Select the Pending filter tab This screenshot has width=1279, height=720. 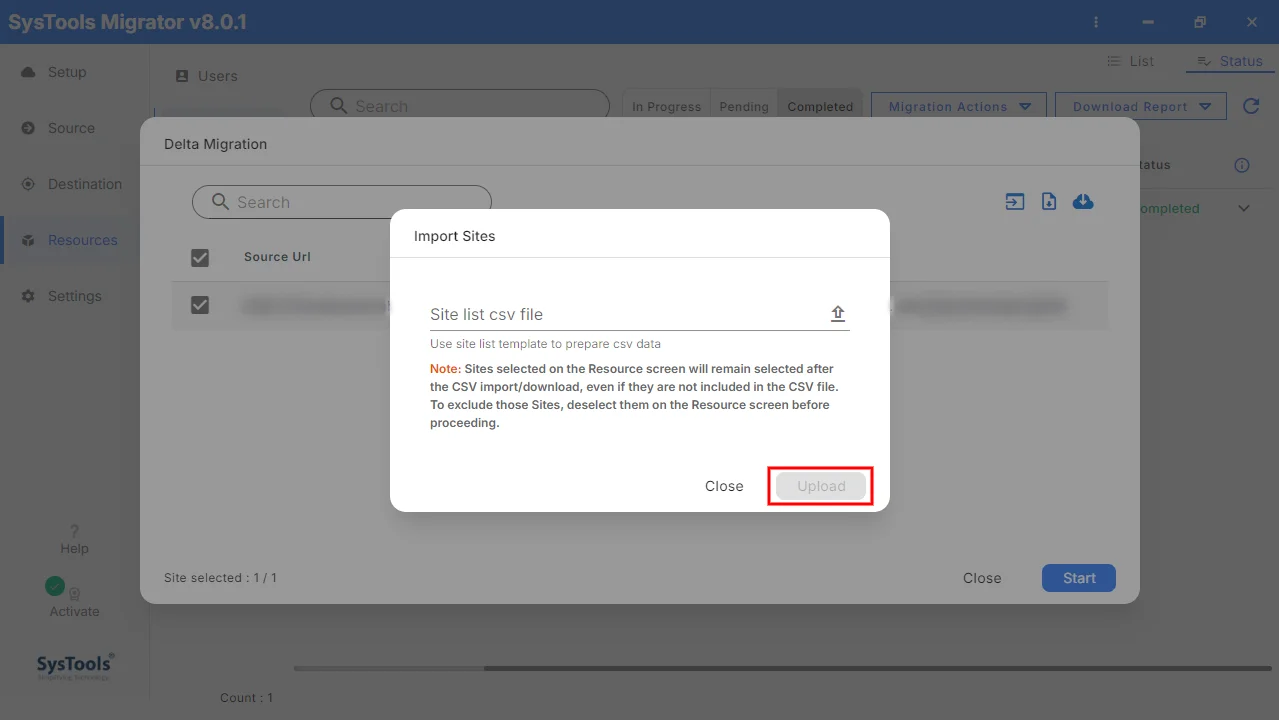click(744, 106)
